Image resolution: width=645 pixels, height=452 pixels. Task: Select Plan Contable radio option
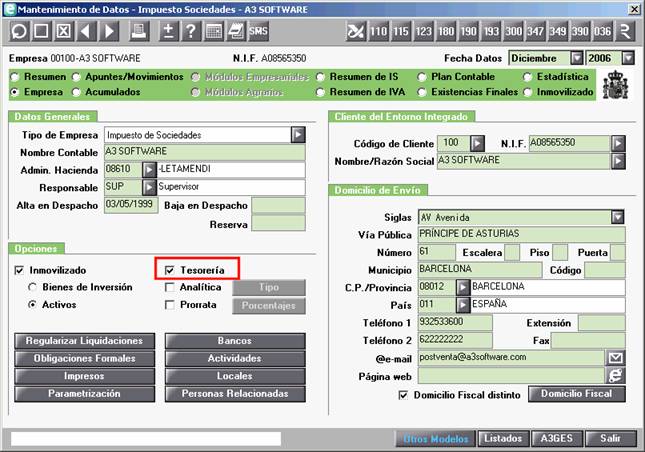(x=422, y=77)
